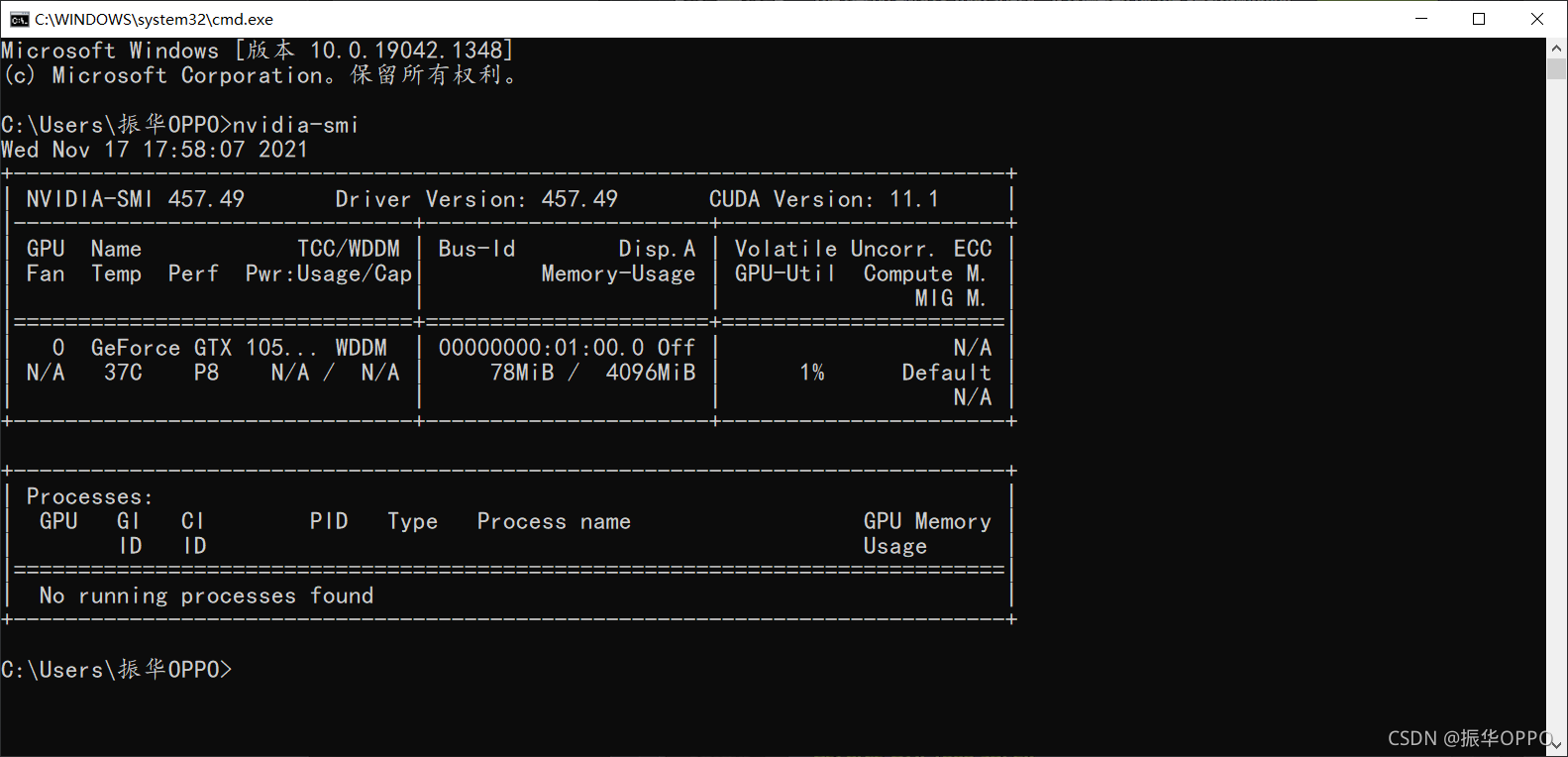
Task: Click the 1% GPU utilization value
Action: pos(812,373)
